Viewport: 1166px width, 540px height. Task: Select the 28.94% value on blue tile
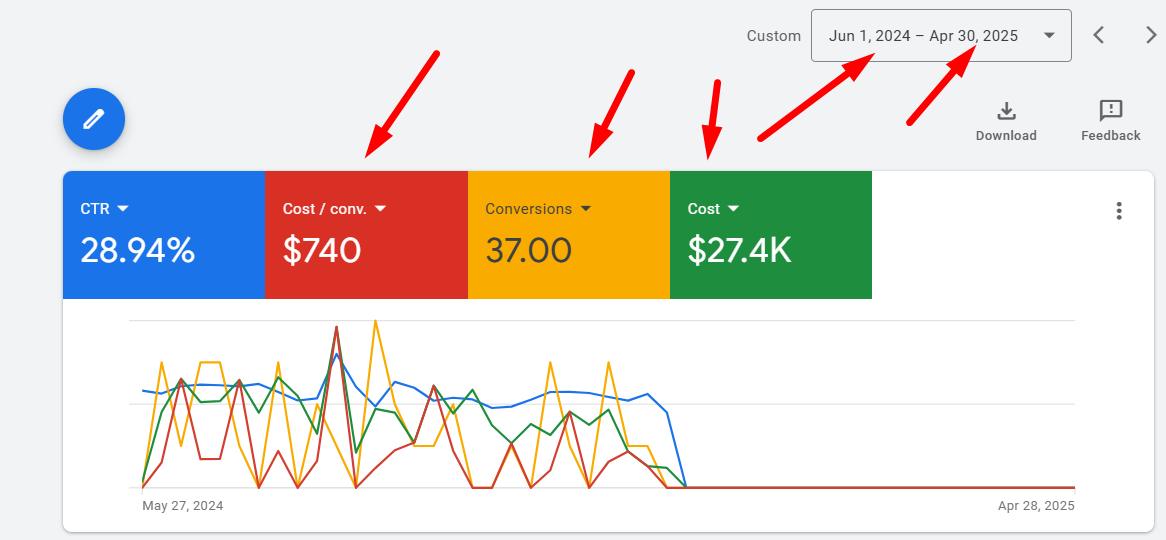point(137,250)
